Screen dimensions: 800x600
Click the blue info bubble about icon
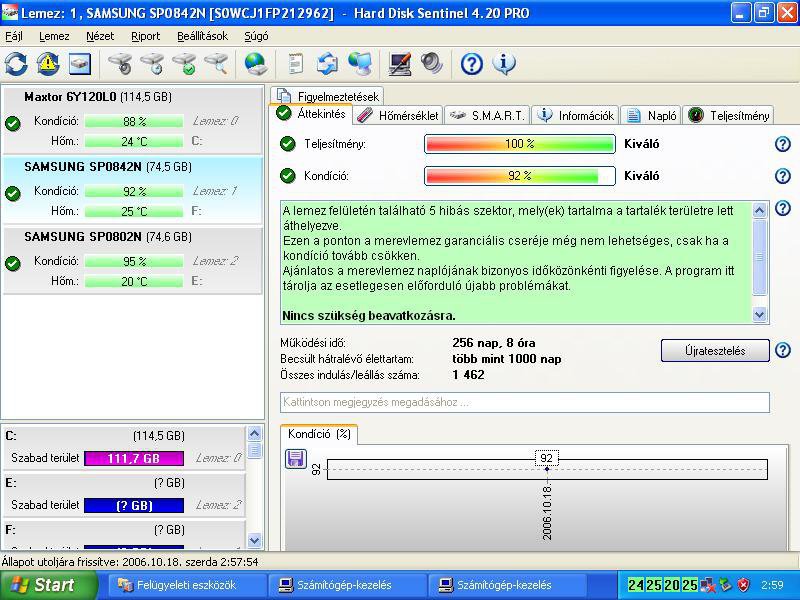[x=504, y=64]
